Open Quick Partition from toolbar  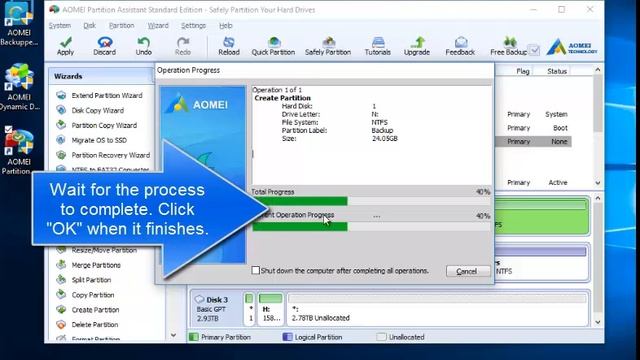[x=273, y=46]
